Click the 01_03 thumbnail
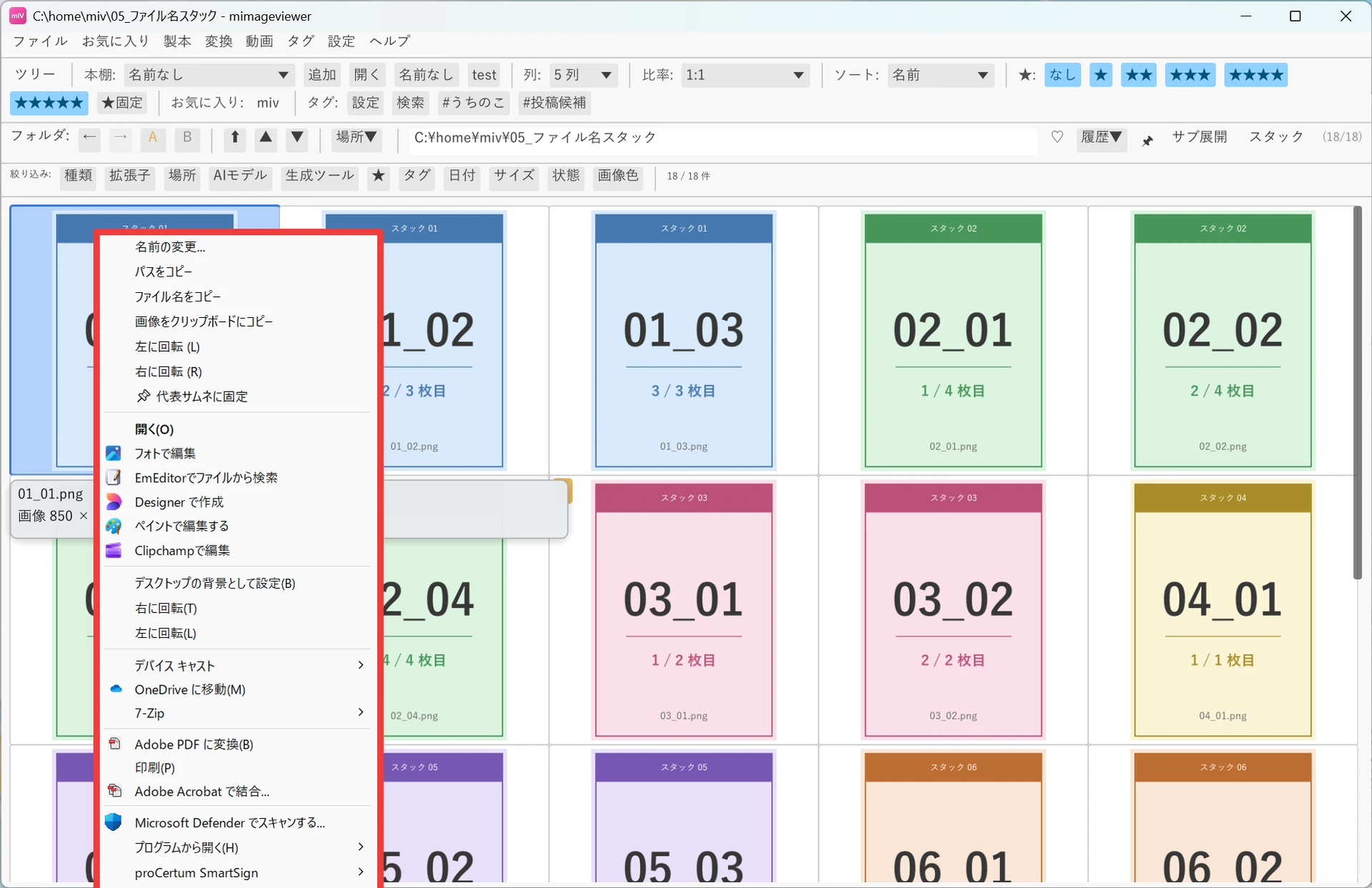The image size is (1372, 888). click(x=683, y=341)
